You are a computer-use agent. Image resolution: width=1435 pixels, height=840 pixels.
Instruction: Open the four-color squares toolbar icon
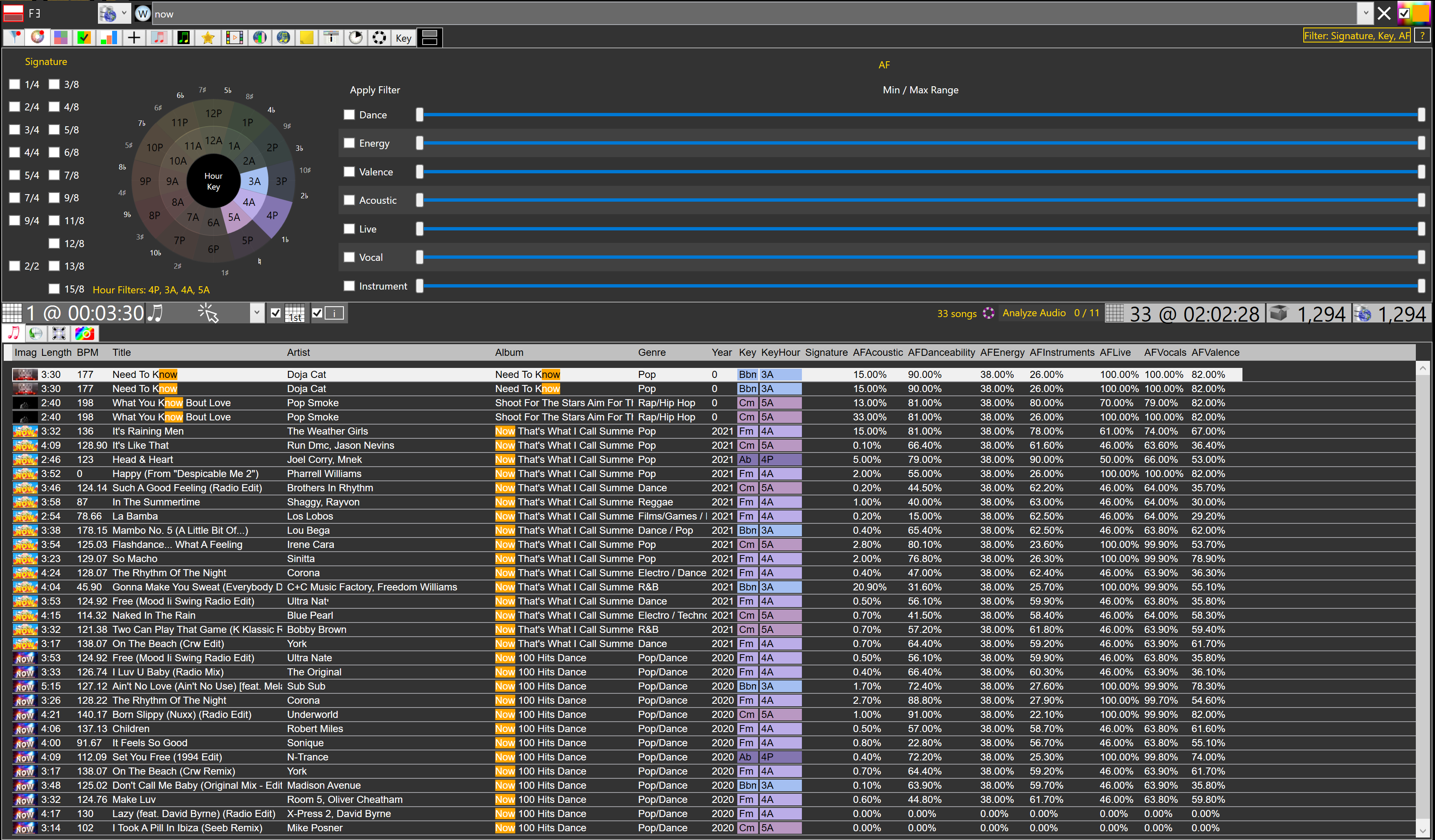[x=61, y=37]
